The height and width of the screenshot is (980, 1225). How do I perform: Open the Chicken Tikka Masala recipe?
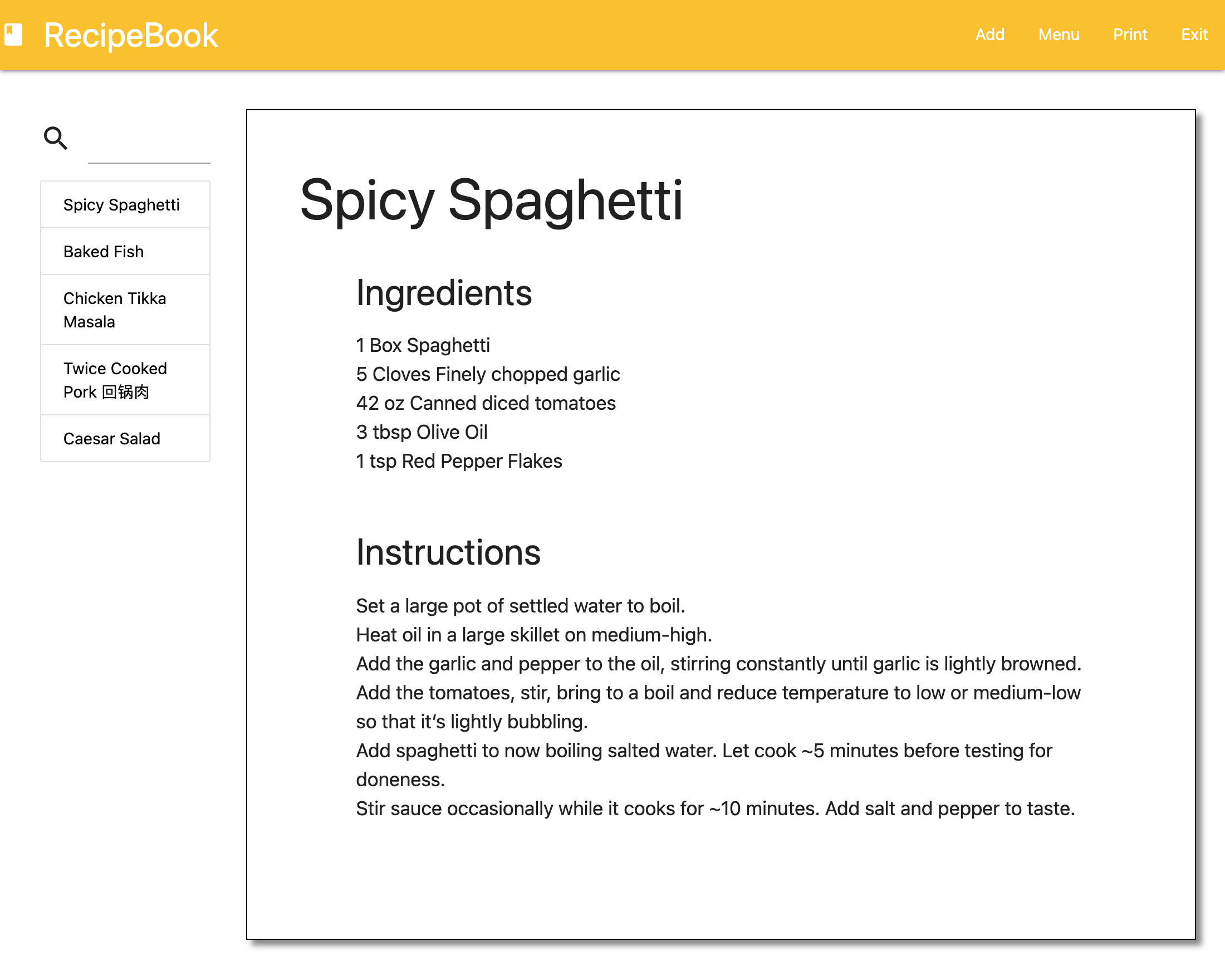click(x=125, y=310)
